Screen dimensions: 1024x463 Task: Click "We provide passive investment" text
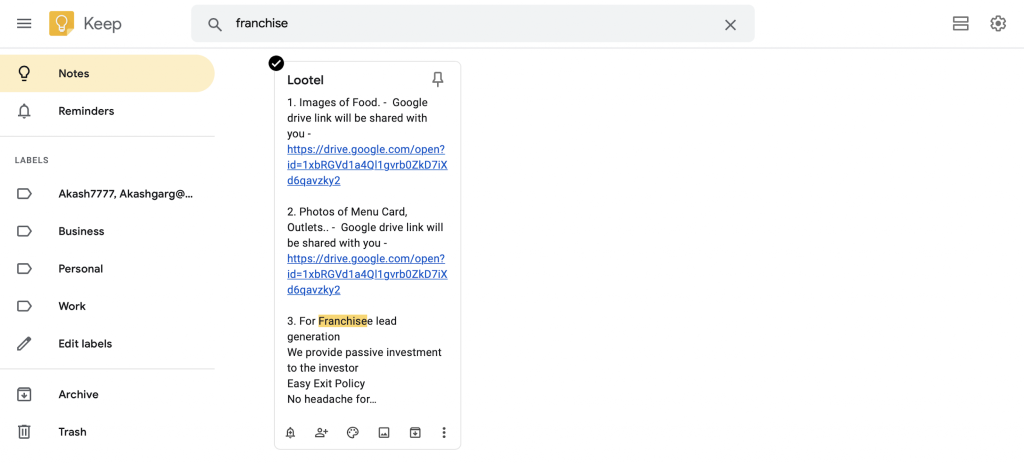tap(364, 352)
